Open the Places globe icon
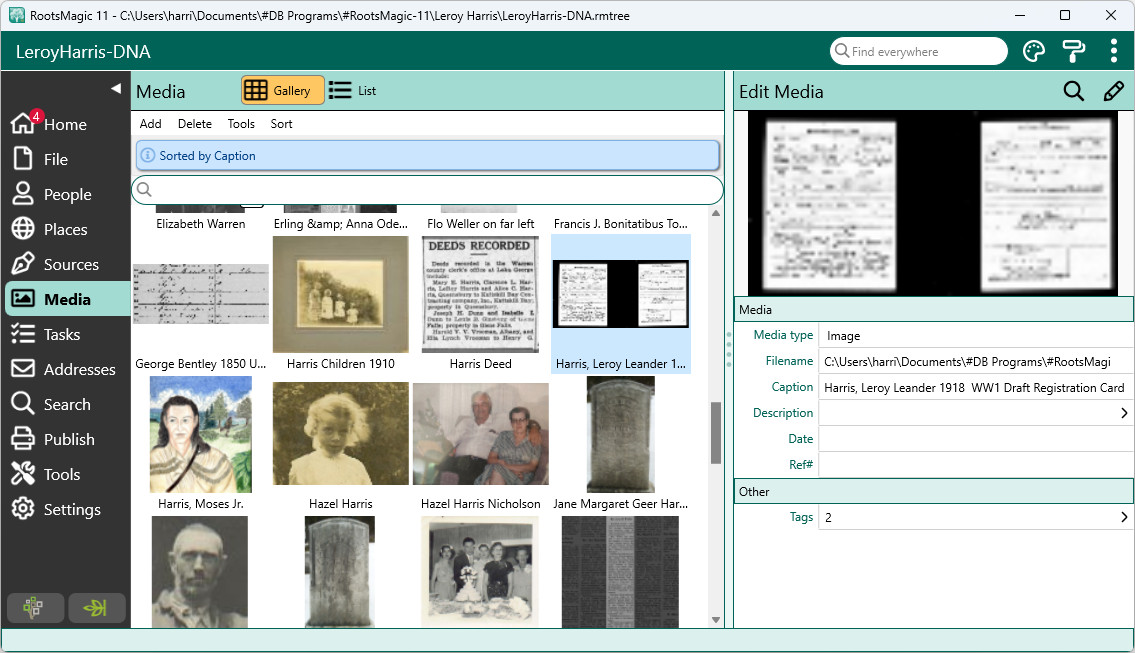1135x653 pixels. (23, 229)
